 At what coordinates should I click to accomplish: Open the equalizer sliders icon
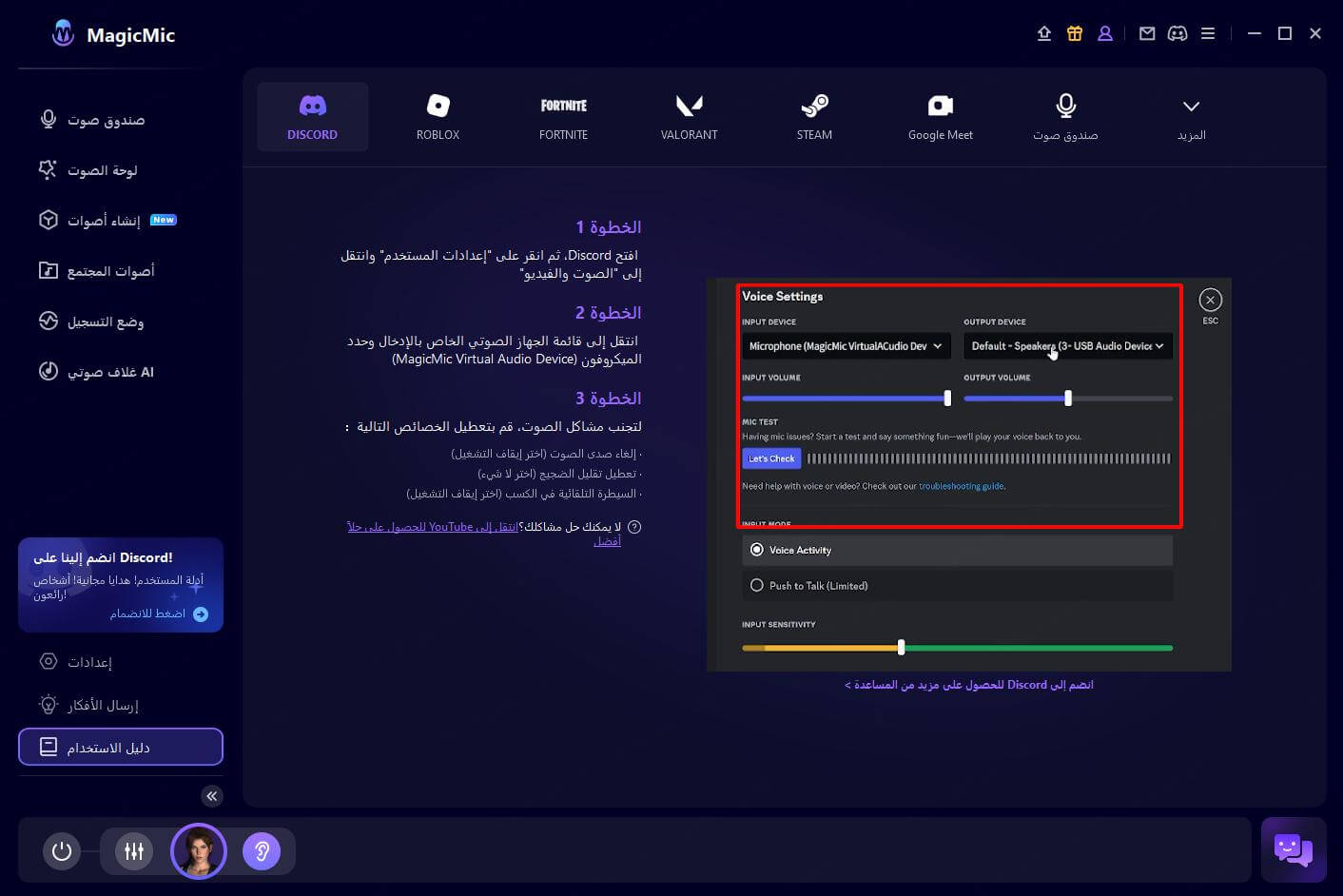pyautogui.click(x=134, y=851)
